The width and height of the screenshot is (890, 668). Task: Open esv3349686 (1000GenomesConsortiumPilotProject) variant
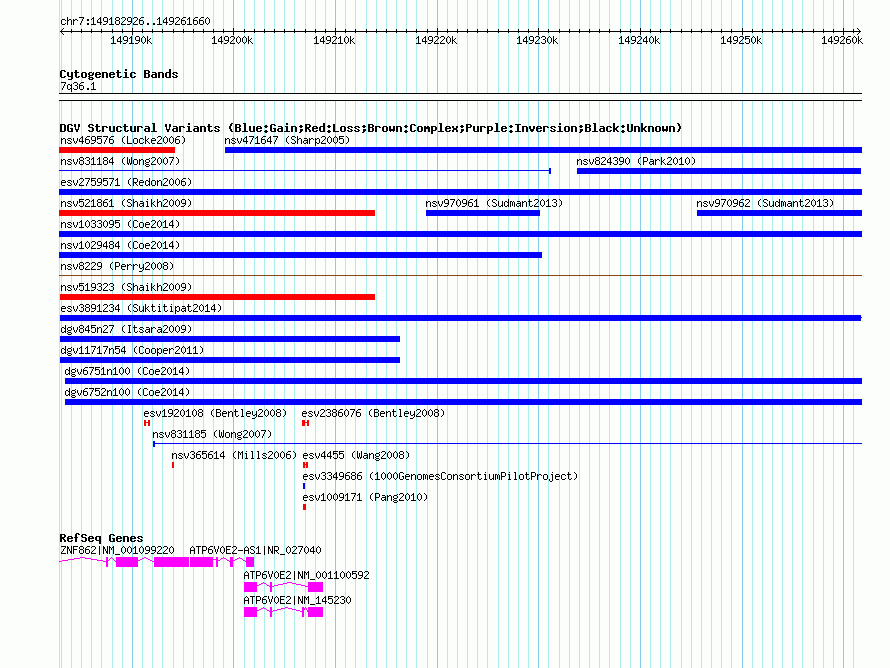click(x=440, y=476)
